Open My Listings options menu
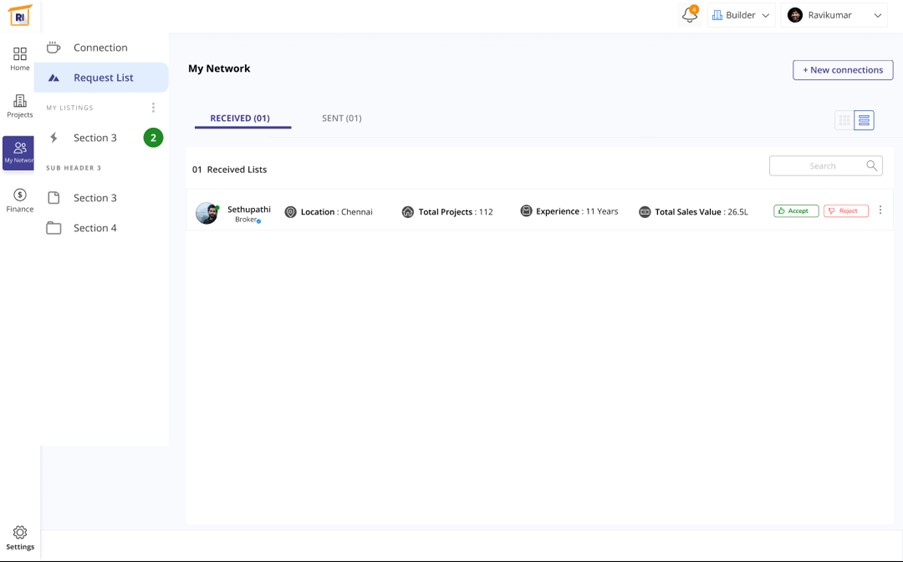903x562 pixels. 153,108
